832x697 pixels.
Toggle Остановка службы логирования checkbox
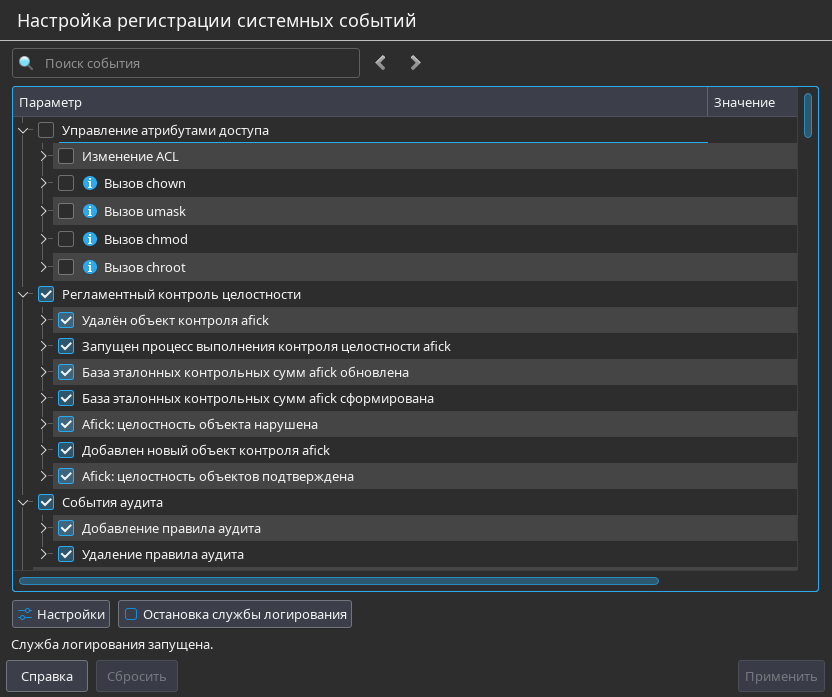click(x=131, y=614)
